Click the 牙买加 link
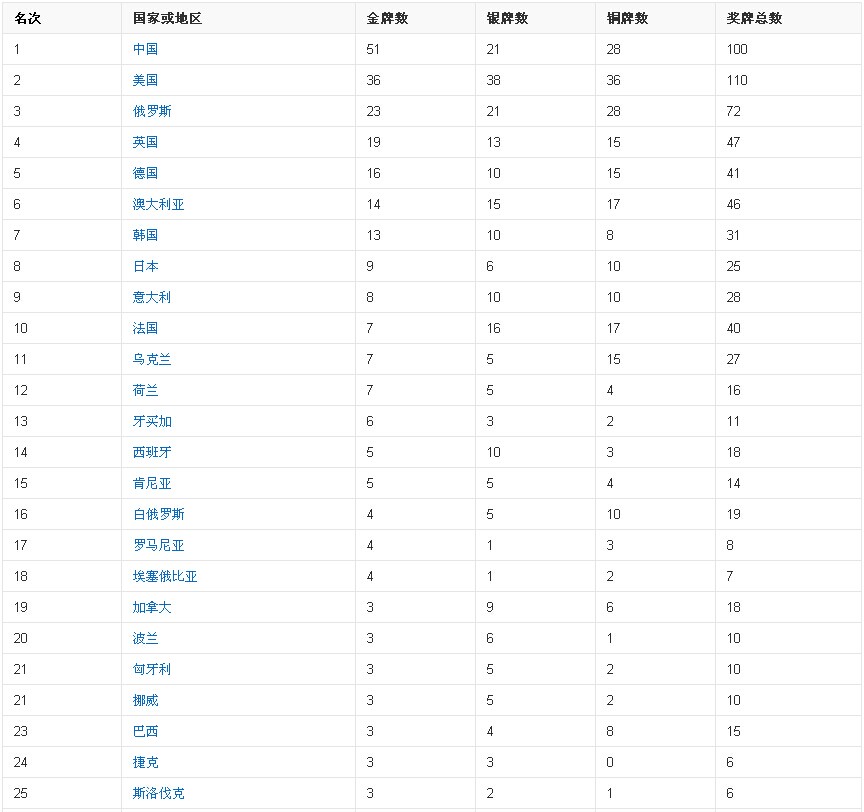 tap(152, 421)
